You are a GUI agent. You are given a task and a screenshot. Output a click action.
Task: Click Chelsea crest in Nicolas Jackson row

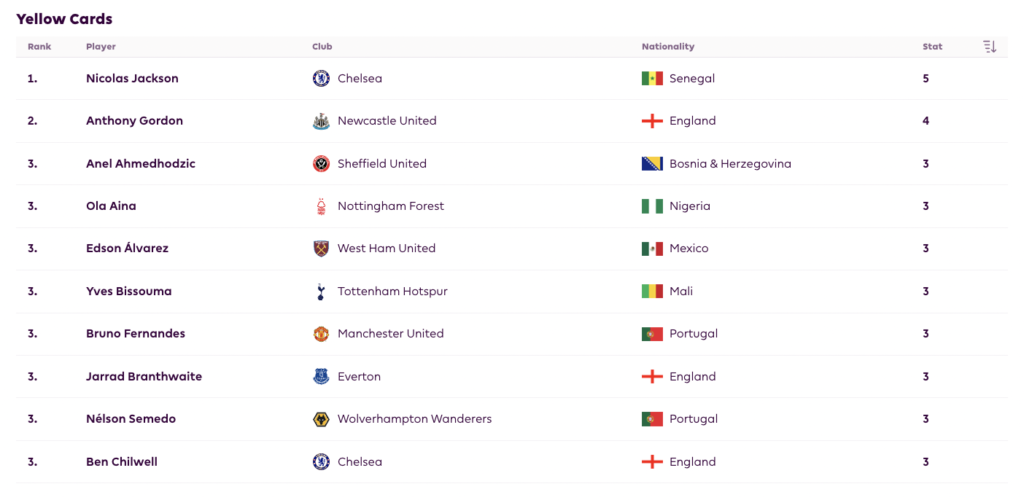click(321, 78)
